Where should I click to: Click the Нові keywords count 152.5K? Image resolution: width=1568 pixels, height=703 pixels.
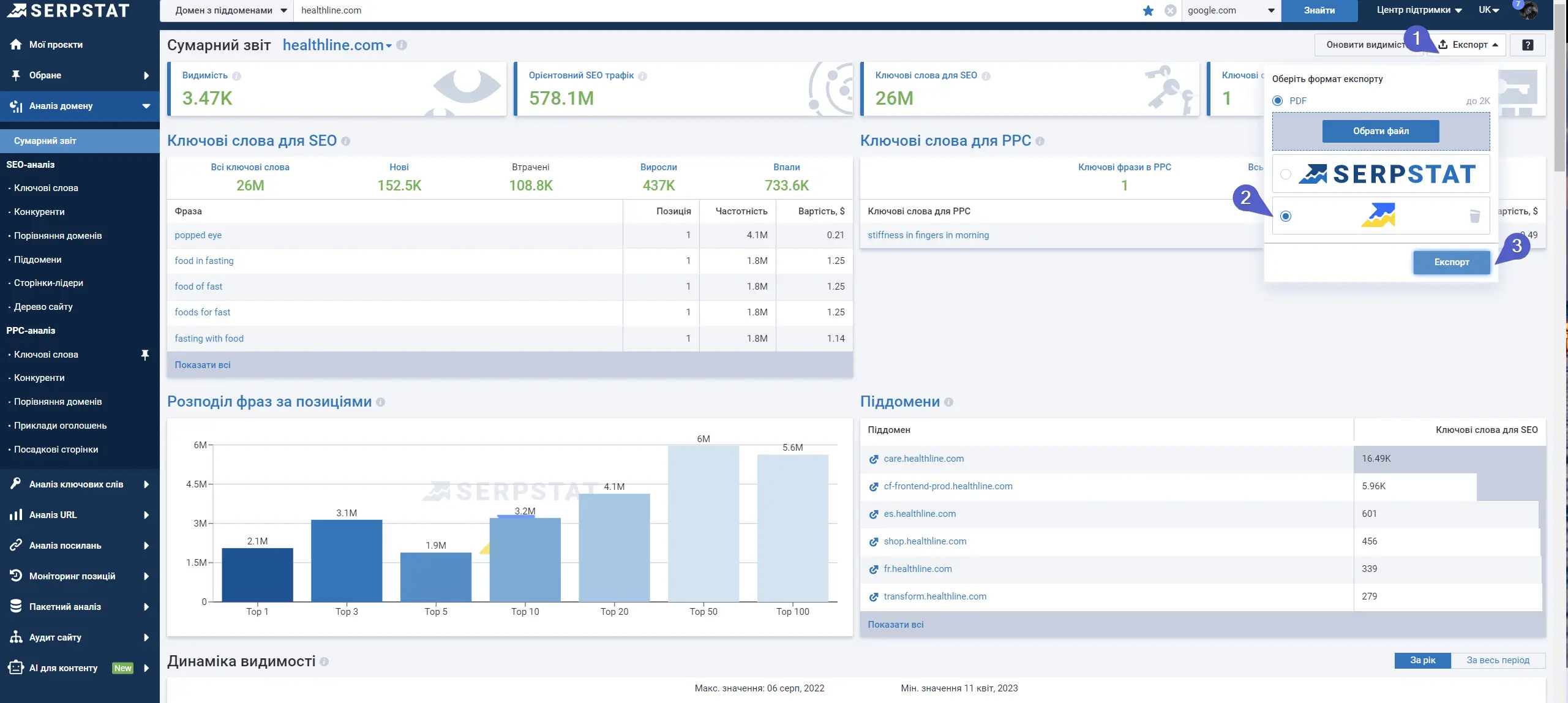pyautogui.click(x=399, y=186)
